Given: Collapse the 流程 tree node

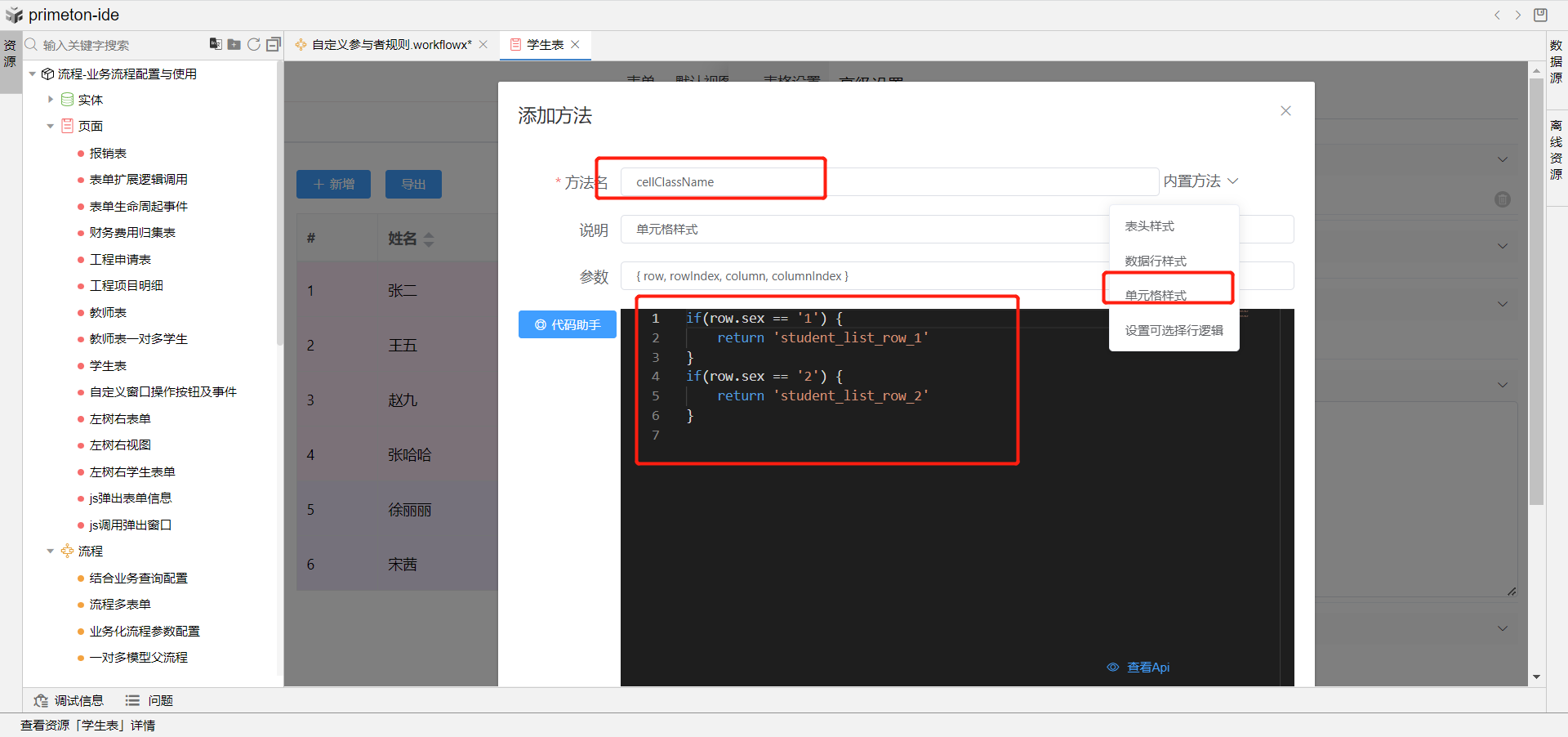Looking at the screenshot, I should (51, 552).
